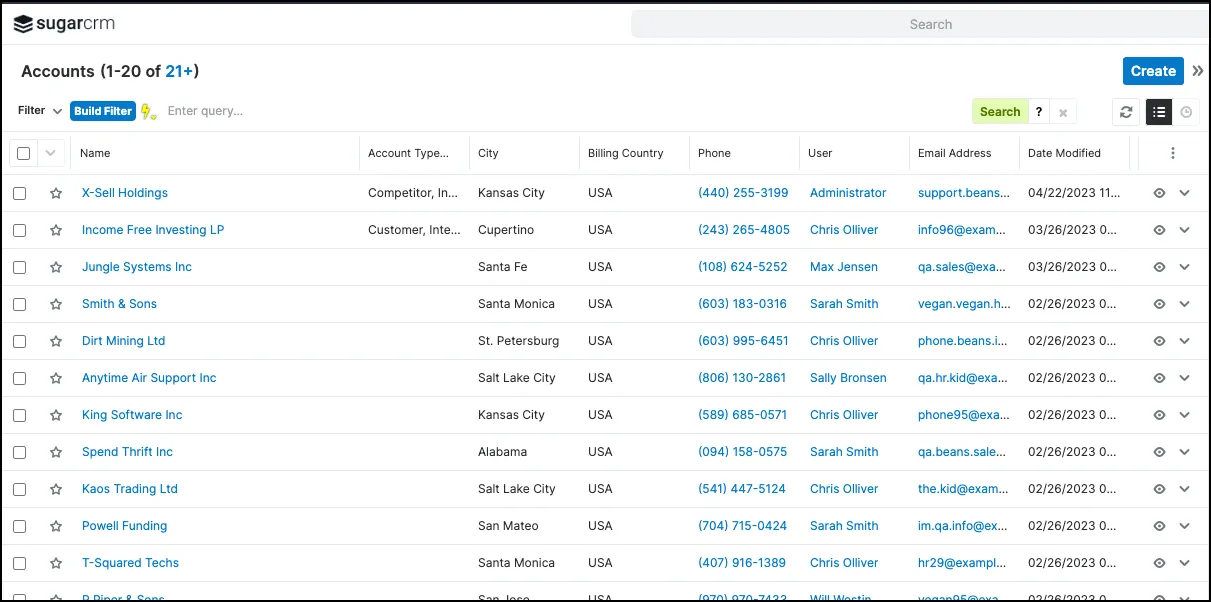Viewport: 1211px width, 602px height.
Task: Preview Income Free Investing LP record
Action: point(1159,230)
